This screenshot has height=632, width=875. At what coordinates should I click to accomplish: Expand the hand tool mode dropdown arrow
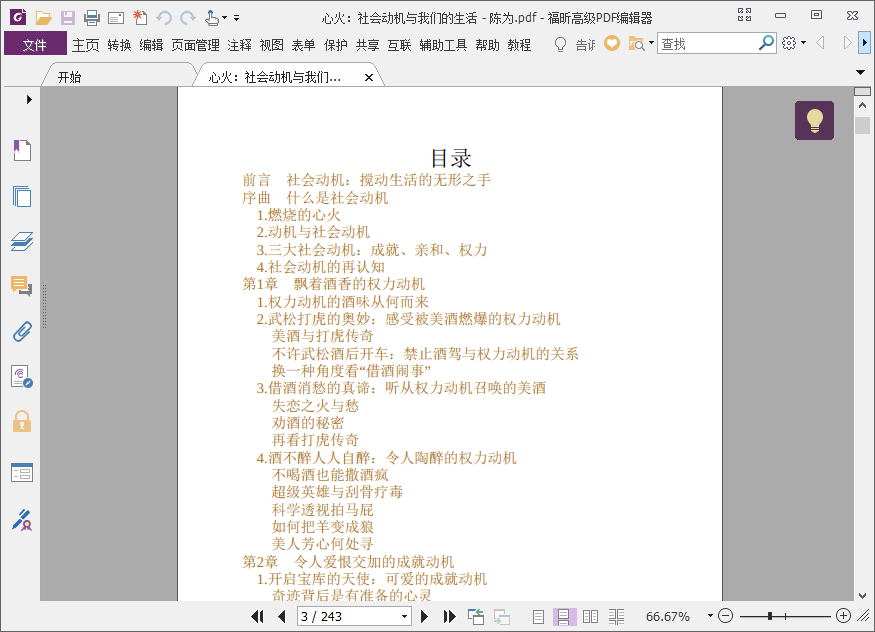[x=224, y=18]
